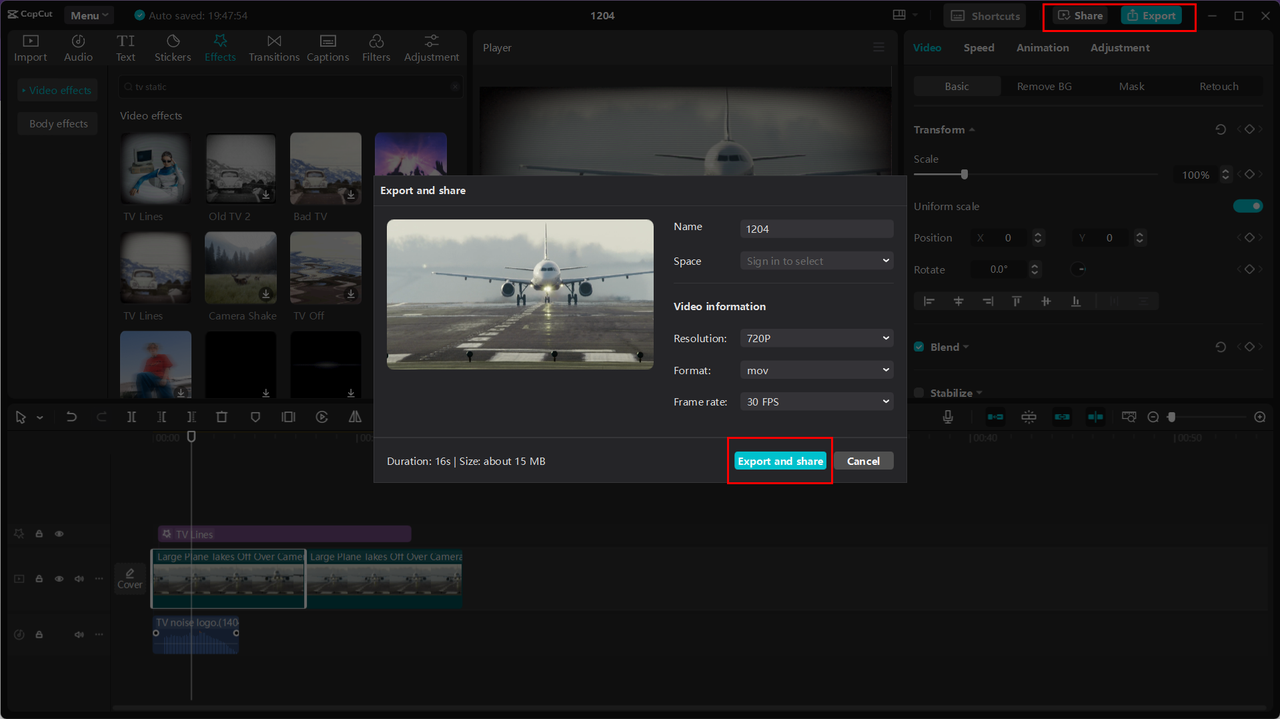The width and height of the screenshot is (1280, 719).
Task: Collapse the Transform section
Action: (972, 130)
